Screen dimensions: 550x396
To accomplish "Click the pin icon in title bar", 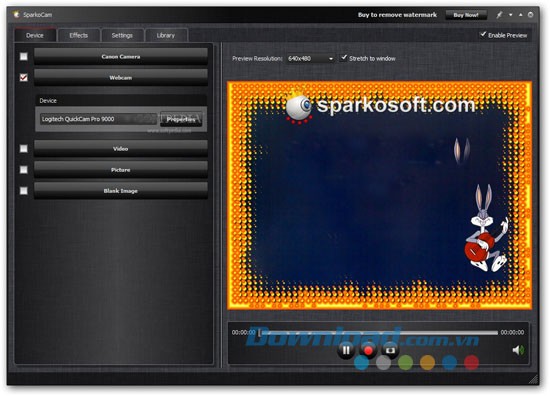I will 499,15.
